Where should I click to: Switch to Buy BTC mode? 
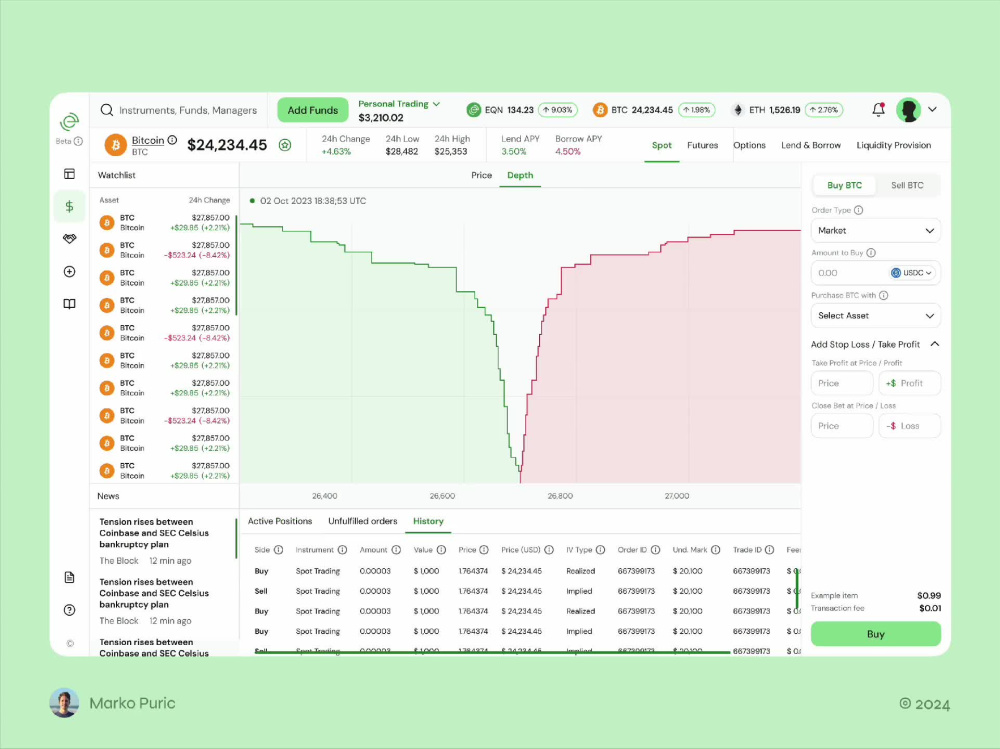pyautogui.click(x=844, y=185)
